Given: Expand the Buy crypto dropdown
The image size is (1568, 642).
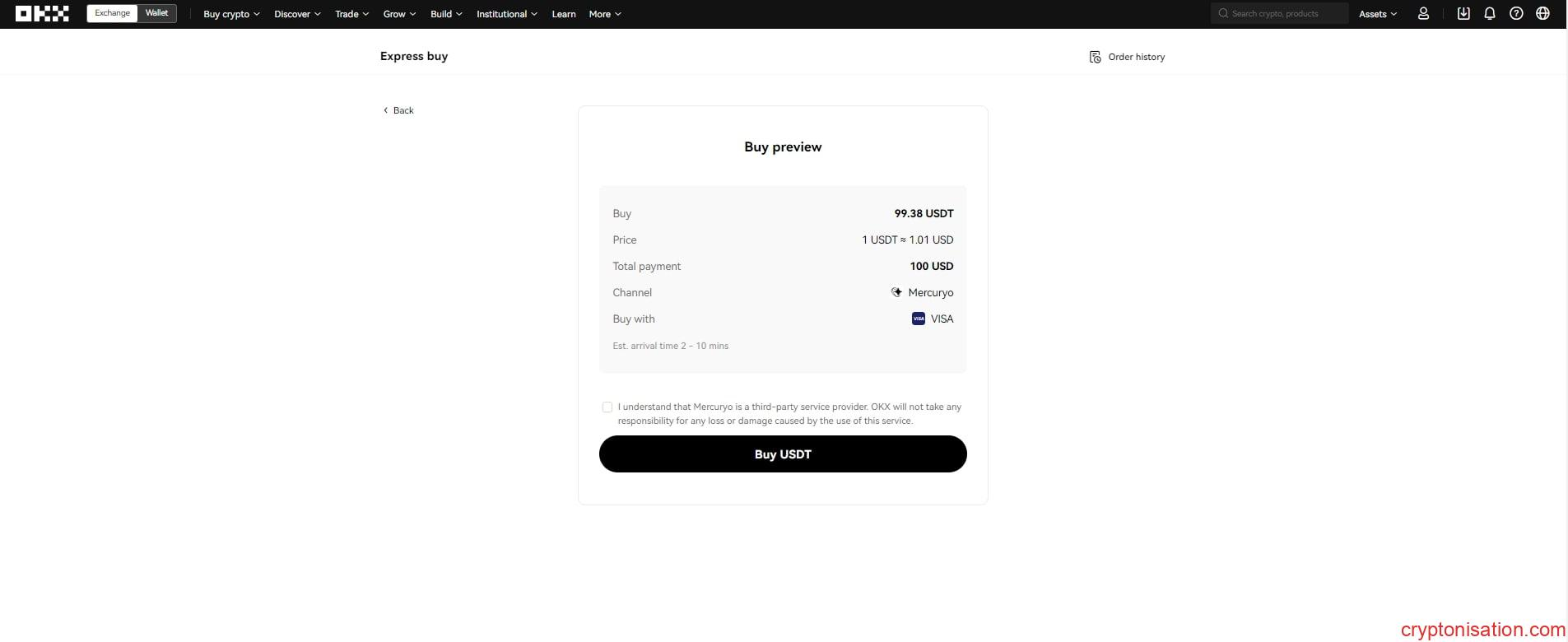Looking at the screenshot, I should (231, 14).
